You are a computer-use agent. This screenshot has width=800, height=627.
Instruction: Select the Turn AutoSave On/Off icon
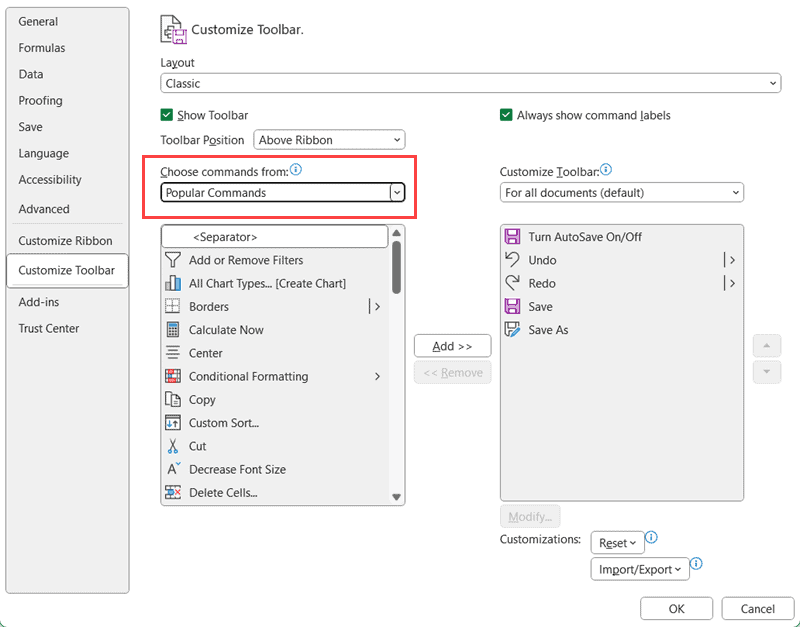pyautogui.click(x=513, y=237)
